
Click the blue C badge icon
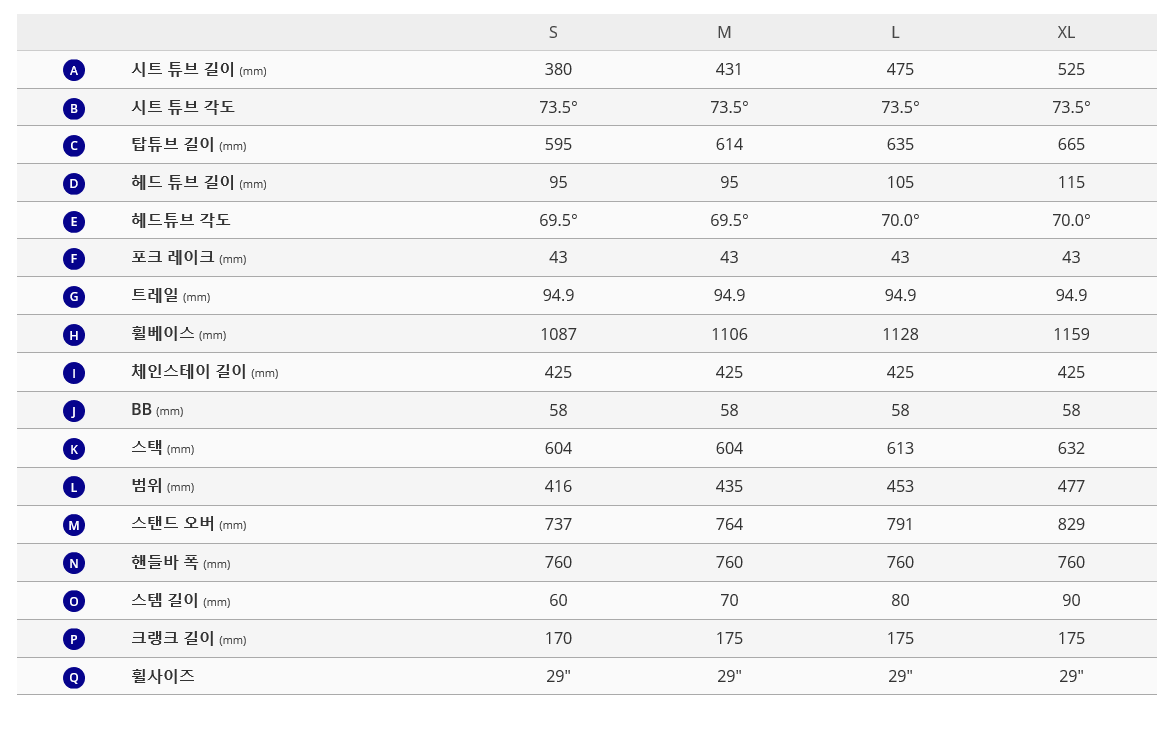click(74, 146)
